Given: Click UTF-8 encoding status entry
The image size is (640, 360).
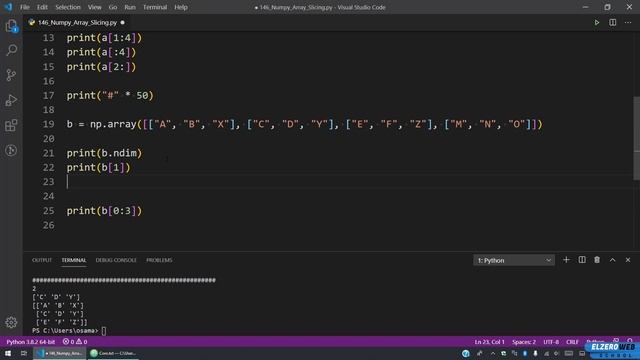Looking at the screenshot, I should (x=551, y=342).
